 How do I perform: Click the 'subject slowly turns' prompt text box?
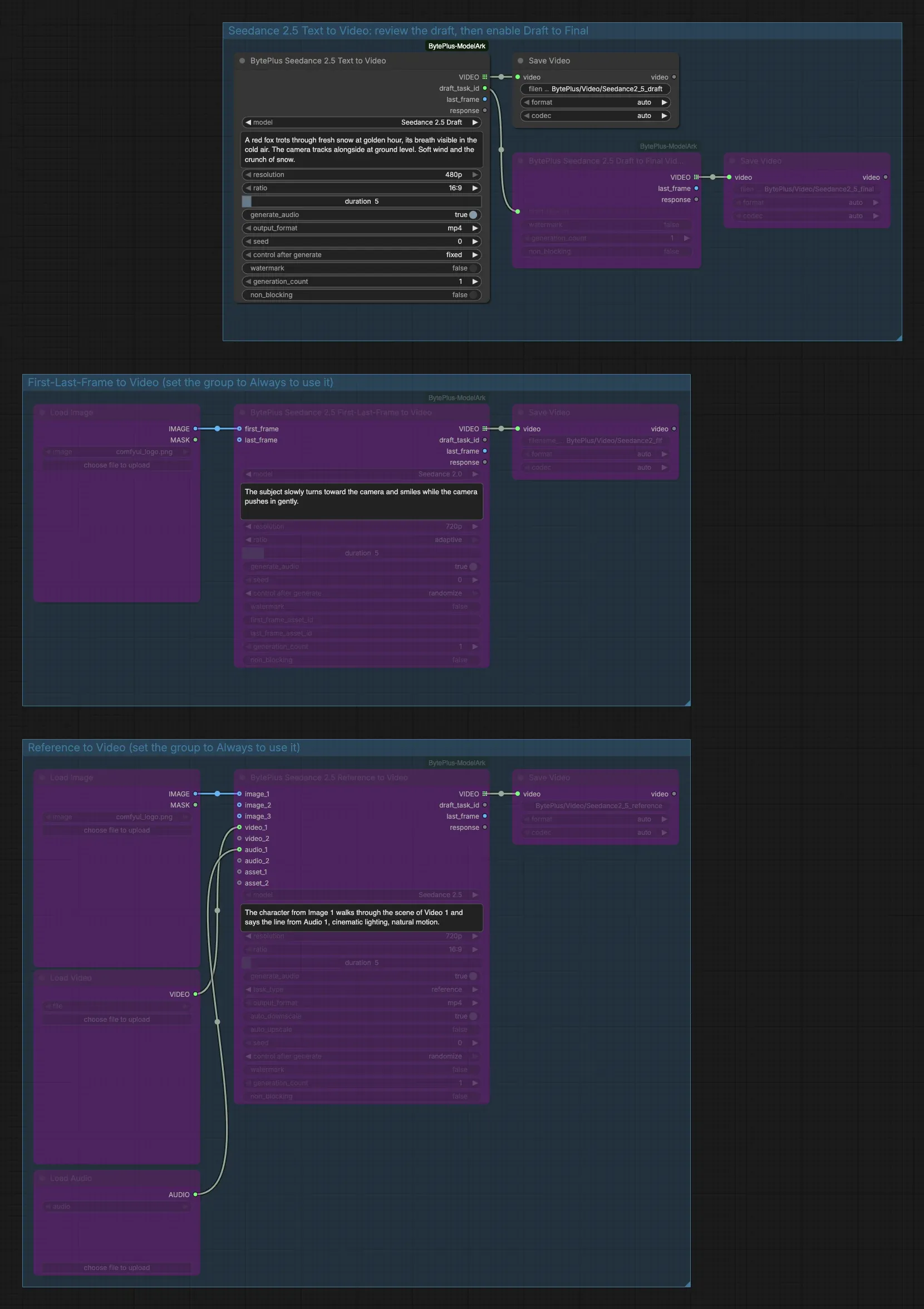(x=362, y=501)
